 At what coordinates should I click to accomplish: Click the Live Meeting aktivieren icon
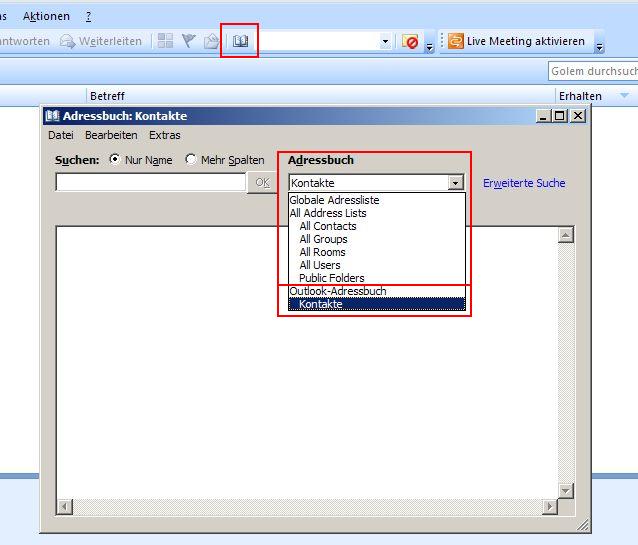point(456,41)
